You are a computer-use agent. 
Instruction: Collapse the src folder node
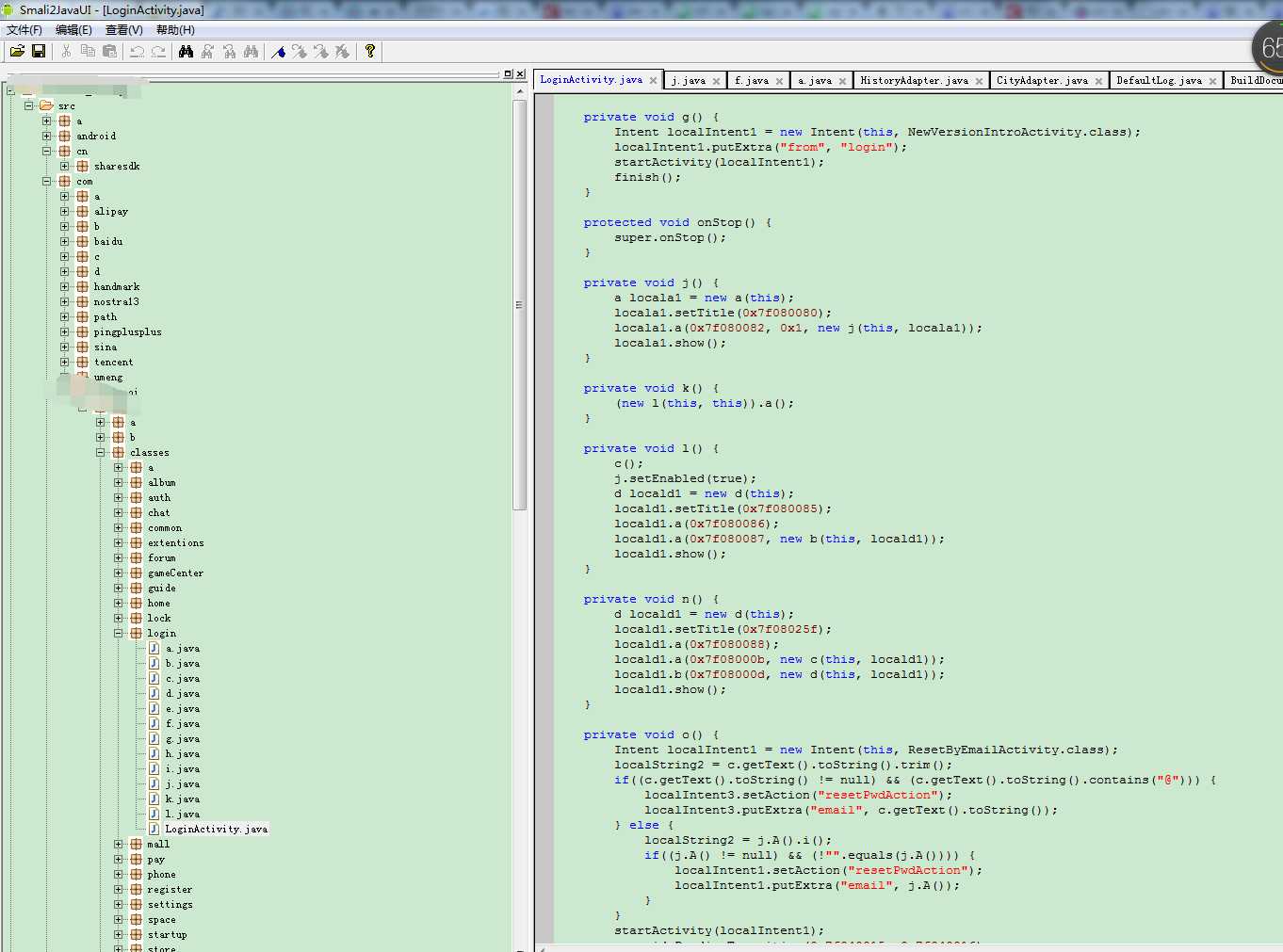point(28,105)
